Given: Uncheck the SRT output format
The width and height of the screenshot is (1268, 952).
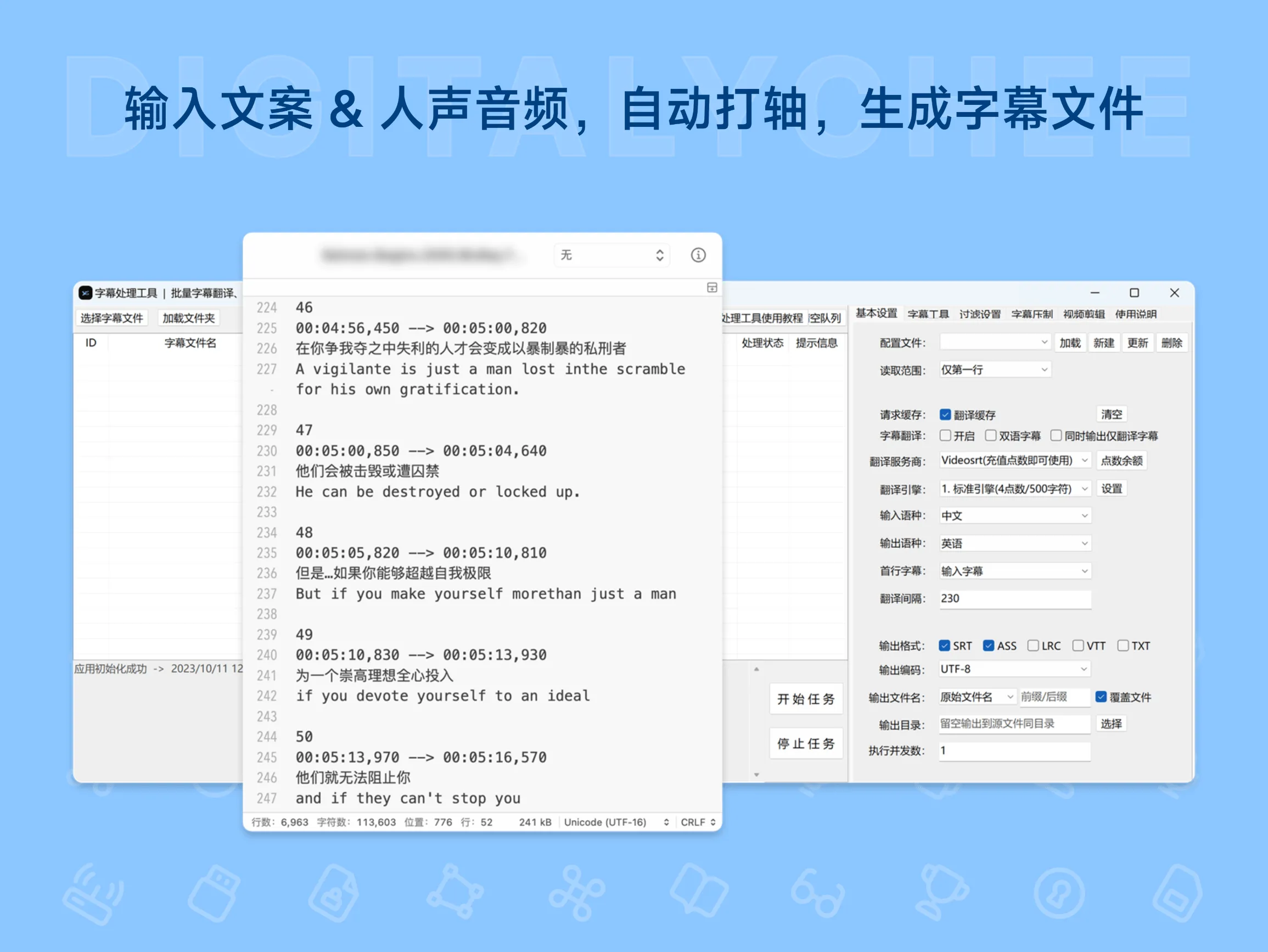Looking at the screenshot, I should pyautogui.click(x=944, y=645).
